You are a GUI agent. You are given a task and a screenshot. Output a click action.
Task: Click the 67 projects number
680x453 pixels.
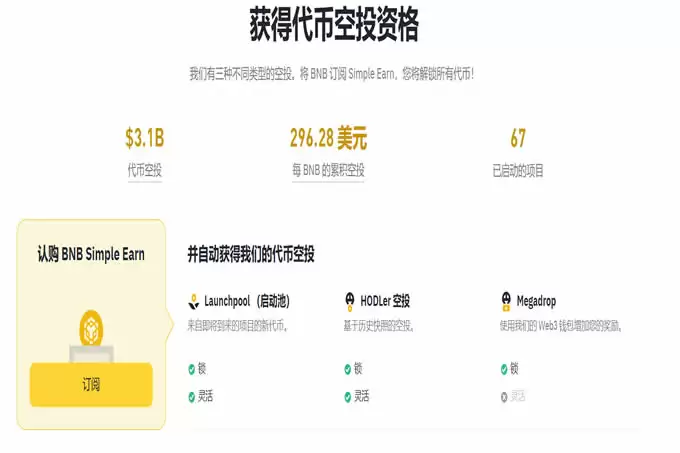point(518,138)
